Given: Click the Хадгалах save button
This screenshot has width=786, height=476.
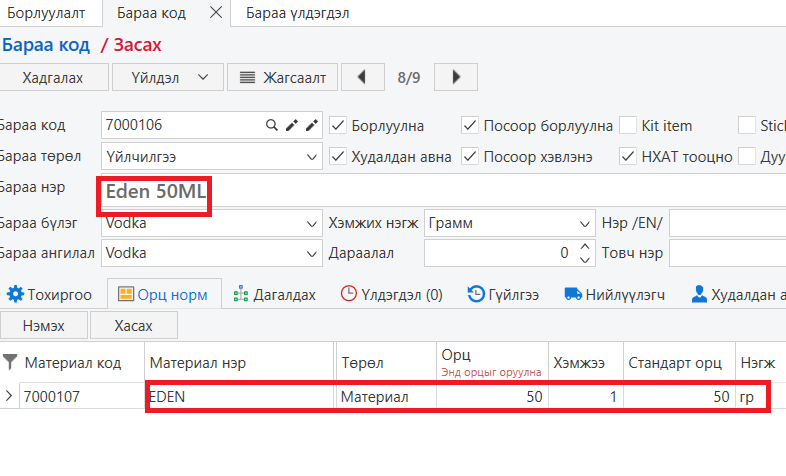Looking at the screenshot, I should 53,77.
